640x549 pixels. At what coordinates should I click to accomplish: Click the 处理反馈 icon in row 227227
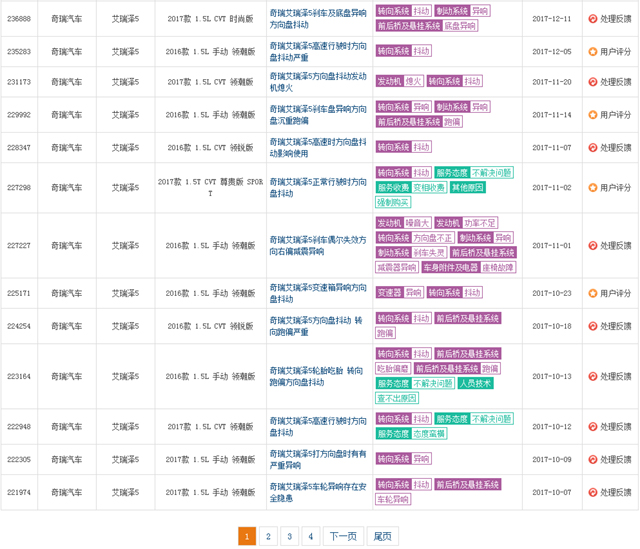pyautogui.click(x=593, y=245)
